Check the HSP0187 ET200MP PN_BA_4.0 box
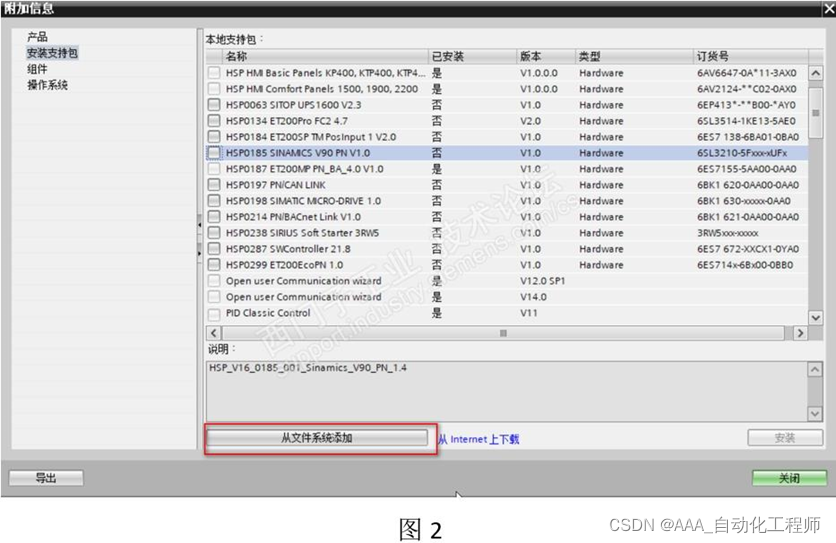 point(214,169)
